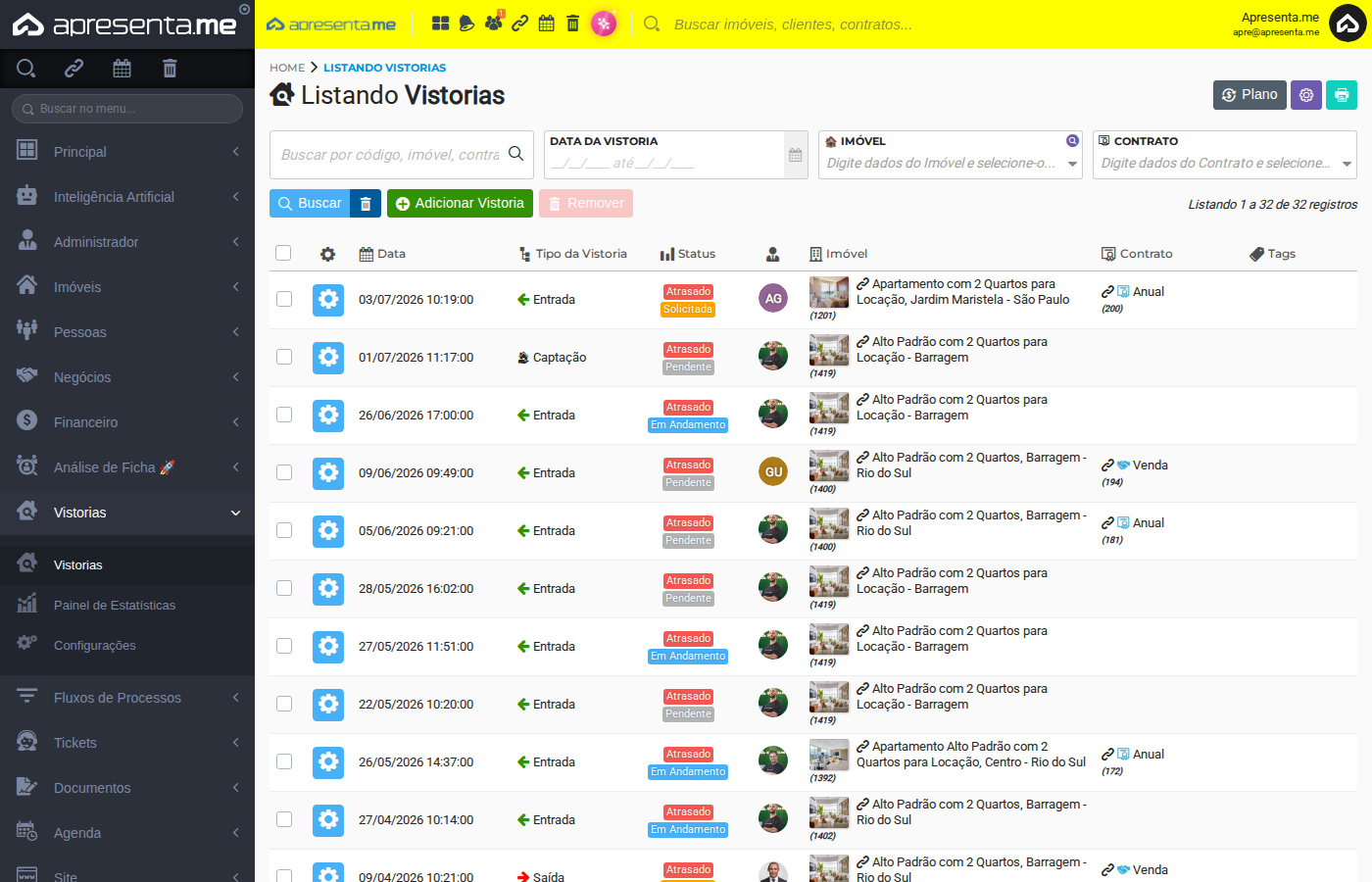This screenshot has height=882, width=1372.
Task: Expand the Administrador sidebar menu
Action: click(x=127, y=242)
